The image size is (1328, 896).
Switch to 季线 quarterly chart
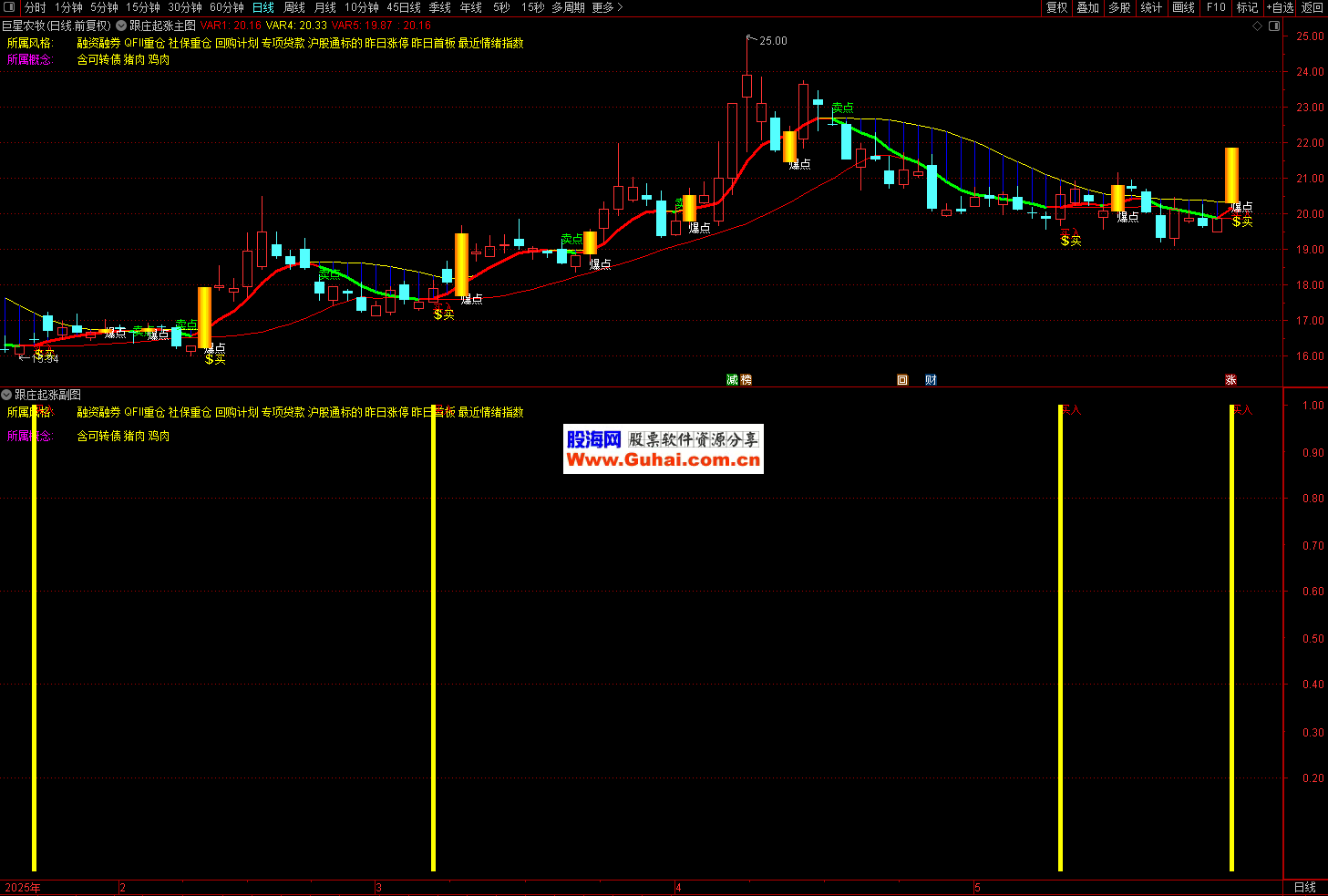440,7
